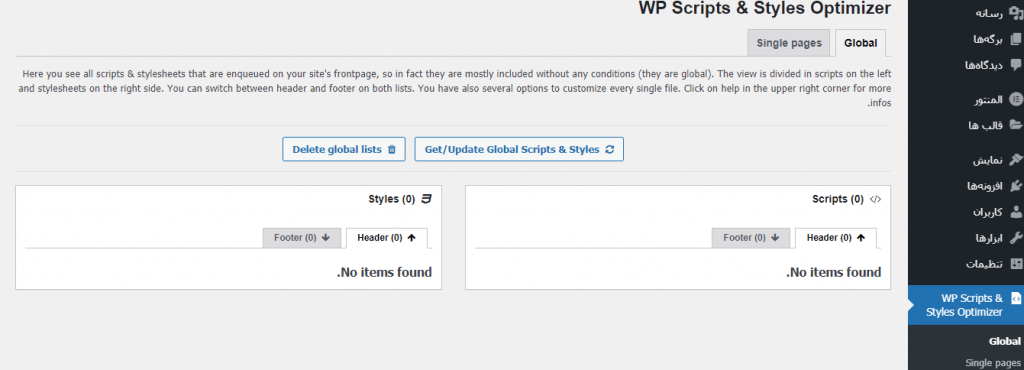This screenshot has width=1024, height=370.
Task: Click the code brackets icon beside Scripts (0)
Action: [876, 200]
